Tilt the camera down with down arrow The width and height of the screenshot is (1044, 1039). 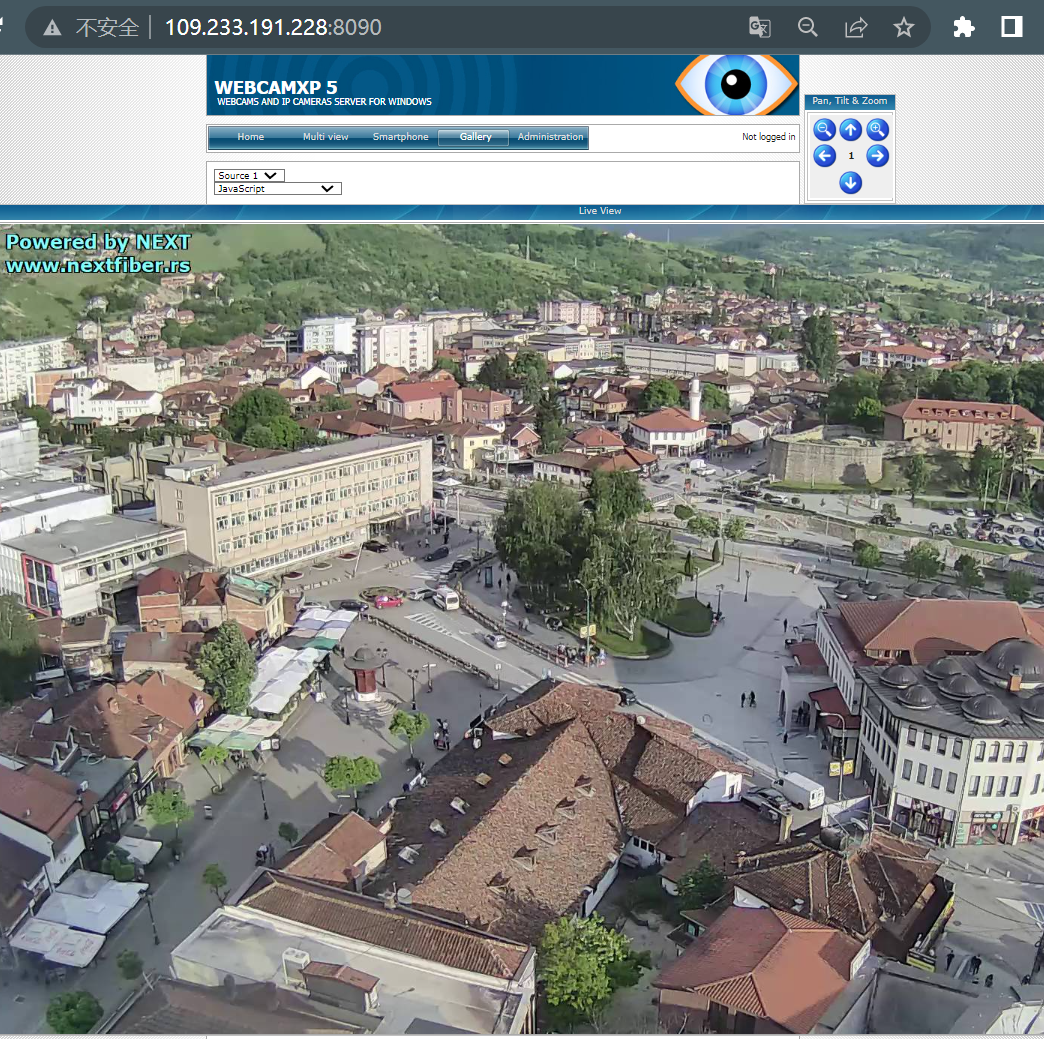click(850, 182)
